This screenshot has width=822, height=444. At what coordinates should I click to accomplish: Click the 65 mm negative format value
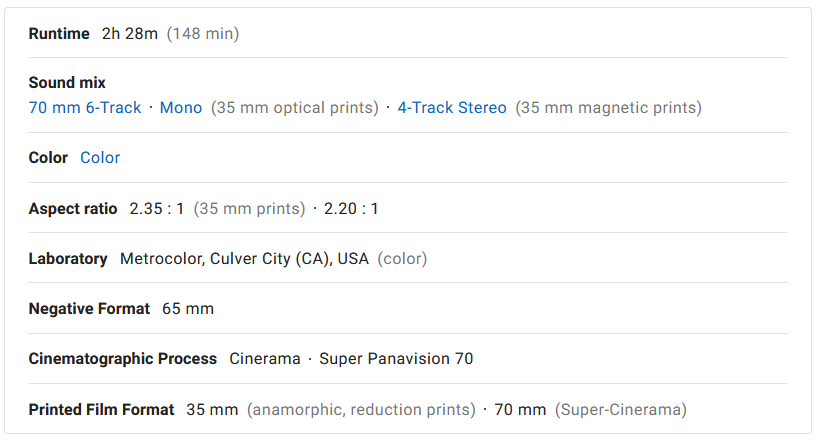[x=188, y=309]
